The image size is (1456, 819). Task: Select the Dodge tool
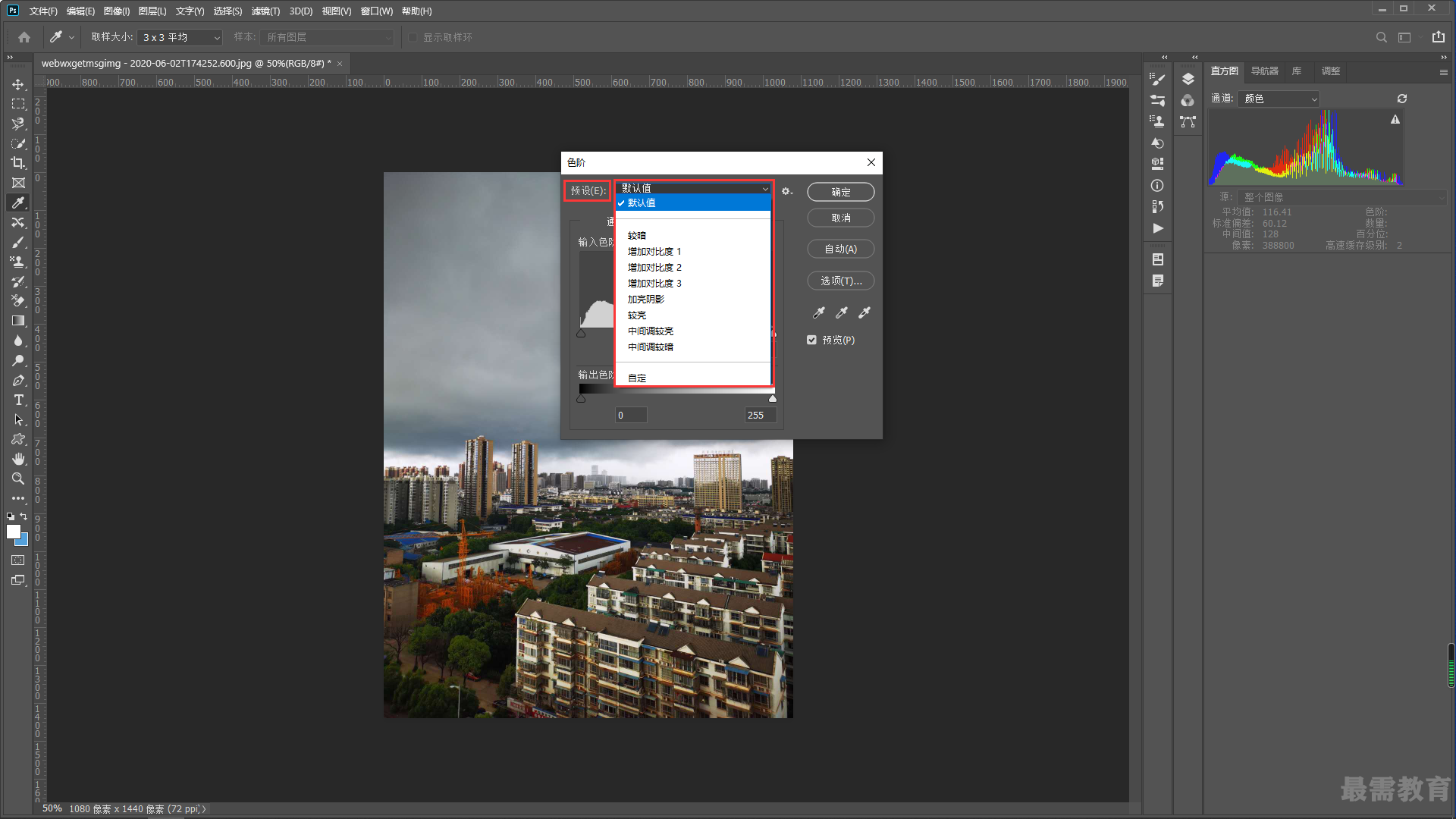(x=18, y=360)
